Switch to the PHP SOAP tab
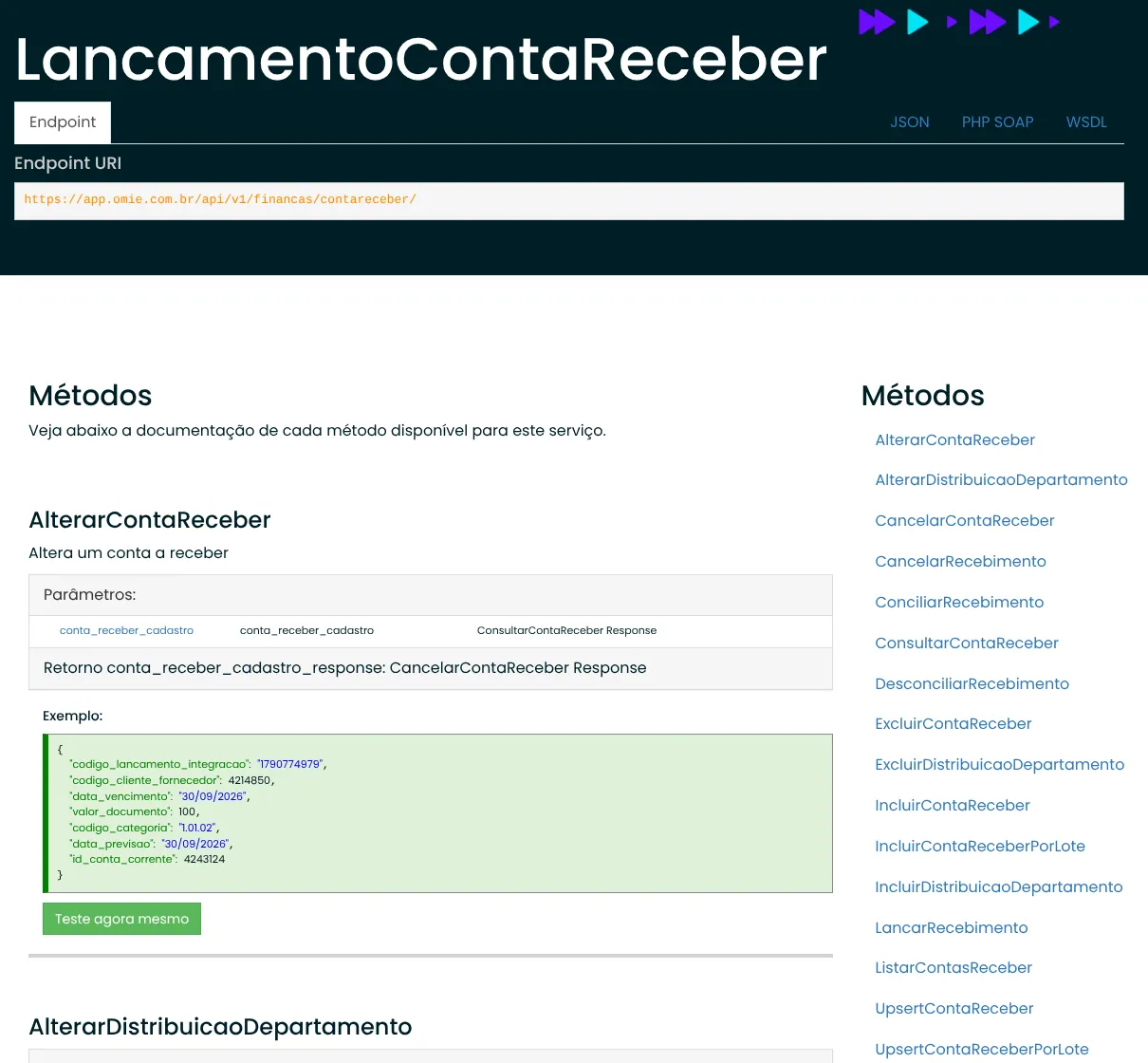 [x=997, y=122]
